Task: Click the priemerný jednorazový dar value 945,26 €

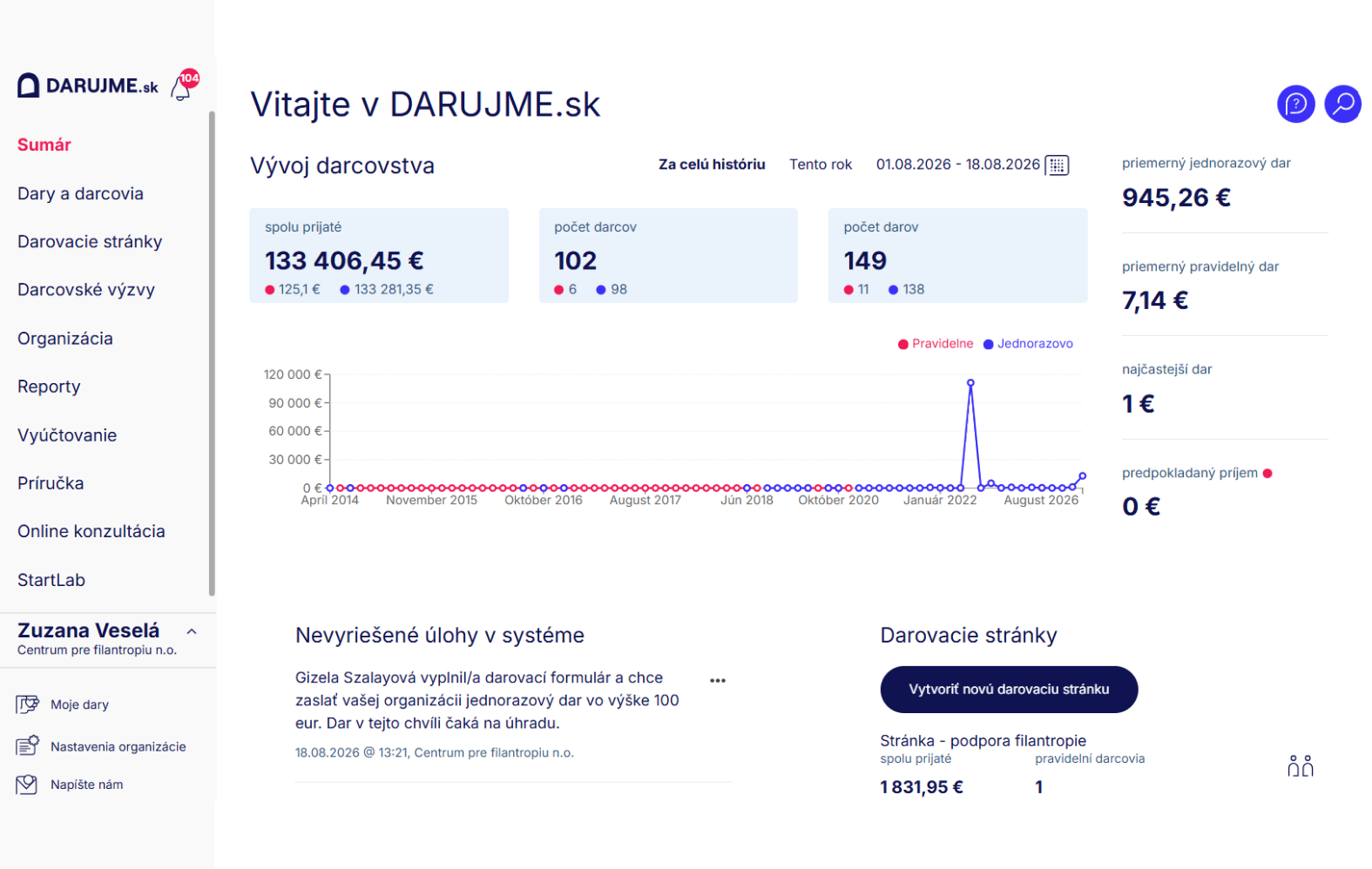Action: click(1177, 198)
